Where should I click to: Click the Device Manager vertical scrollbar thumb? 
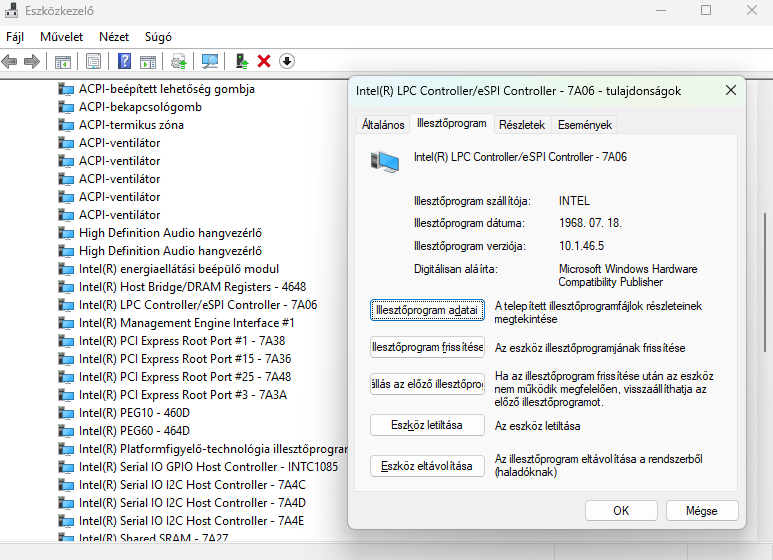tap(765, 282)
